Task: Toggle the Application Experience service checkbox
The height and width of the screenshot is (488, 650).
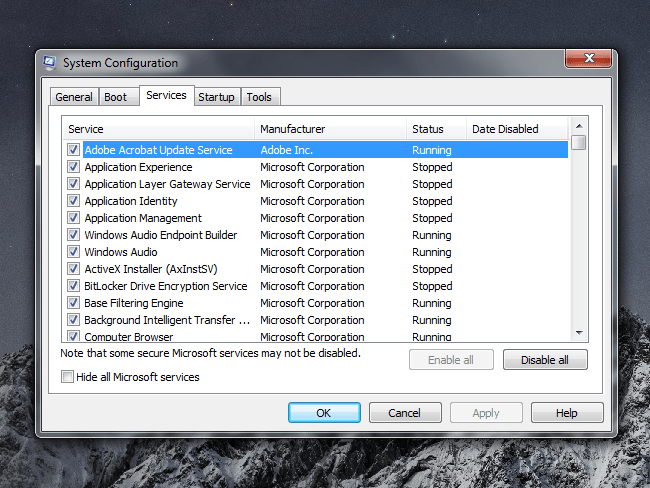Action: tap(74, 167)
